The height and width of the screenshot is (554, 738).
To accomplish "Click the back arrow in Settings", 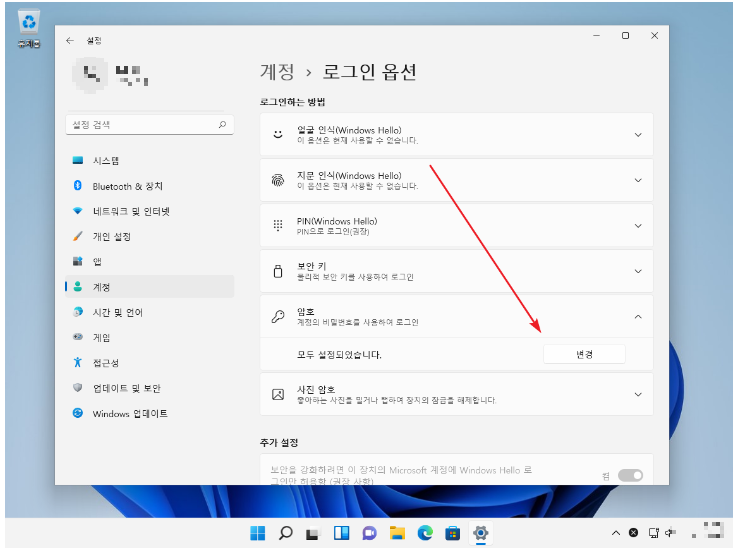I will click(x=70, y=41).
